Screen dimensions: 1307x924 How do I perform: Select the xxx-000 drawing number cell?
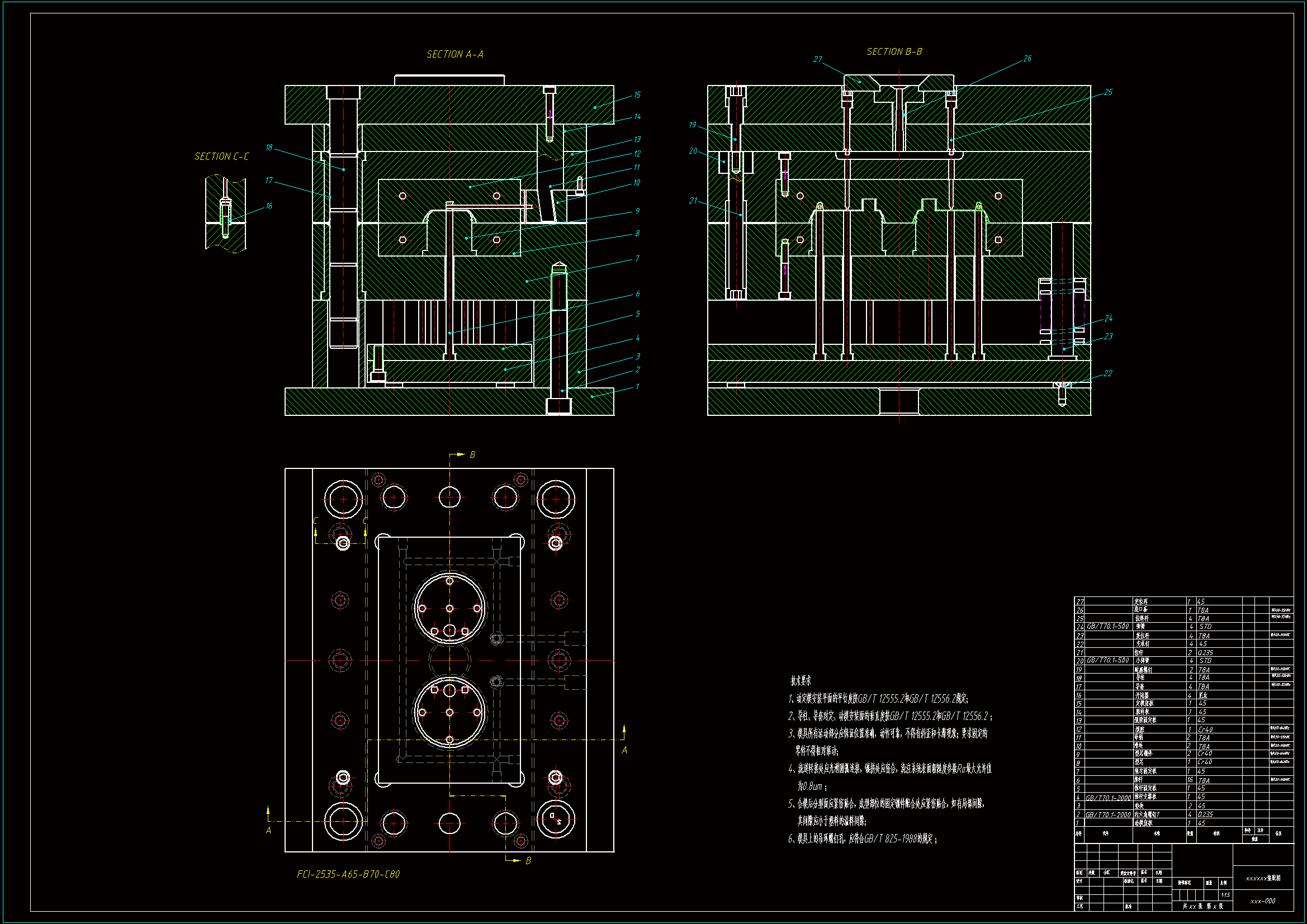(1263, 901)
